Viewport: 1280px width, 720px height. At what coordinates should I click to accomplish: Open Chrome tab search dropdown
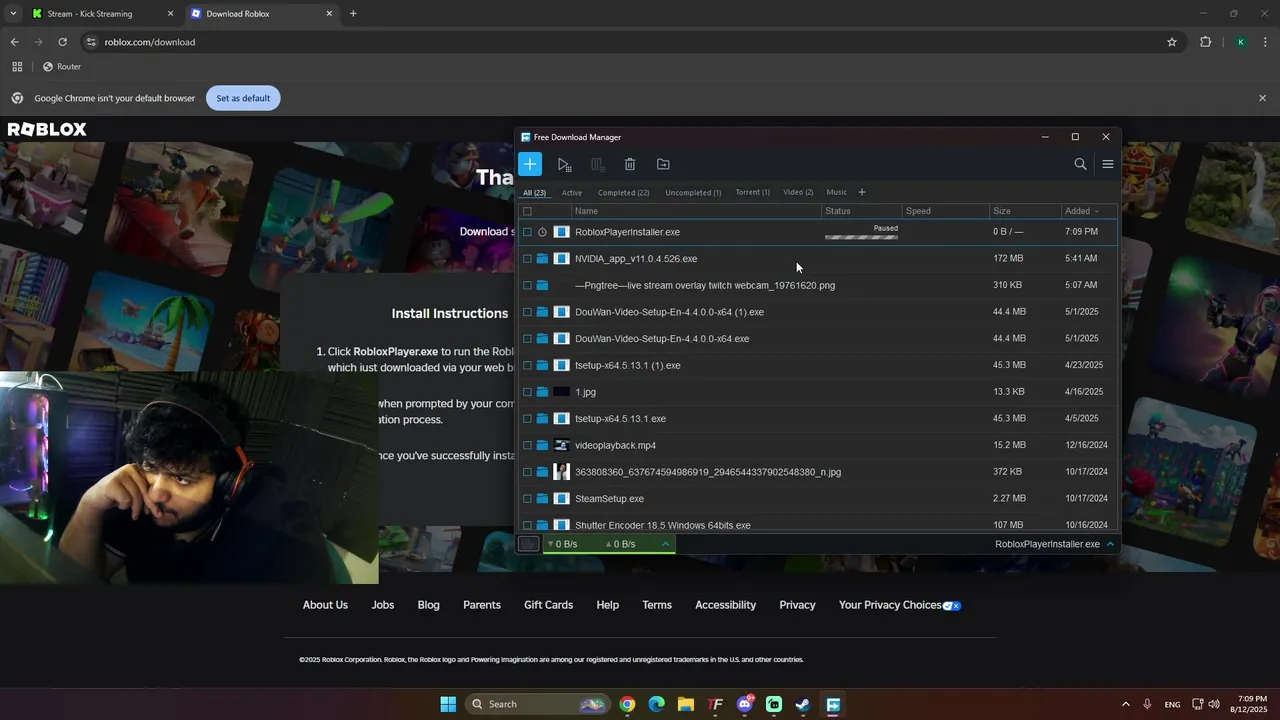13,14
